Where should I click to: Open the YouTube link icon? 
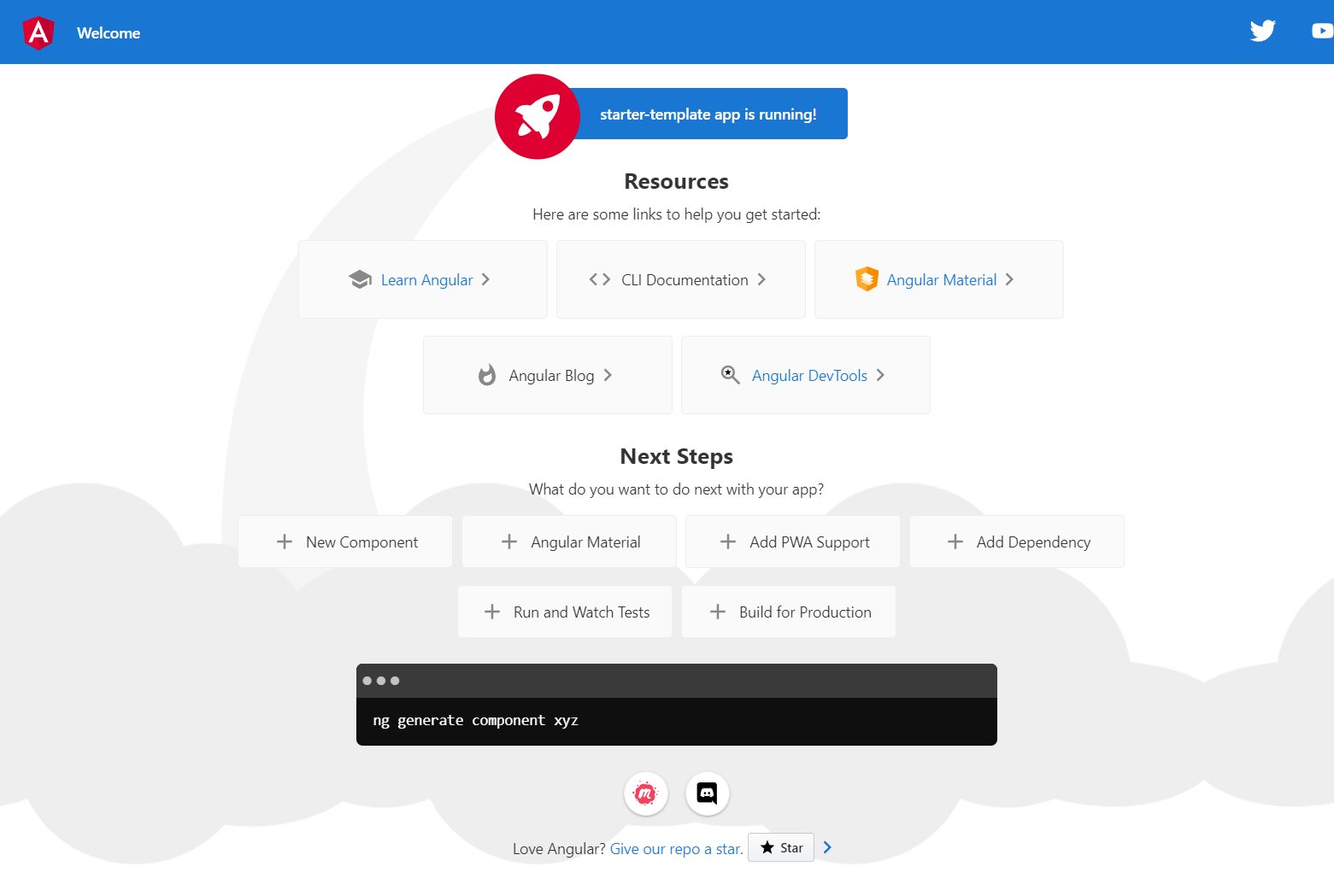pyautogui.click(x=1323, y=31)
